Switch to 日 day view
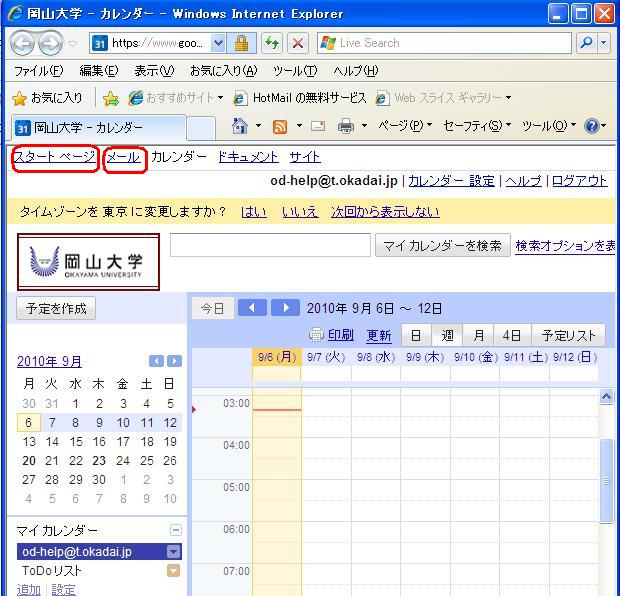Image resolution: width=620 pixels, height=596 pixels. point(416,335)
